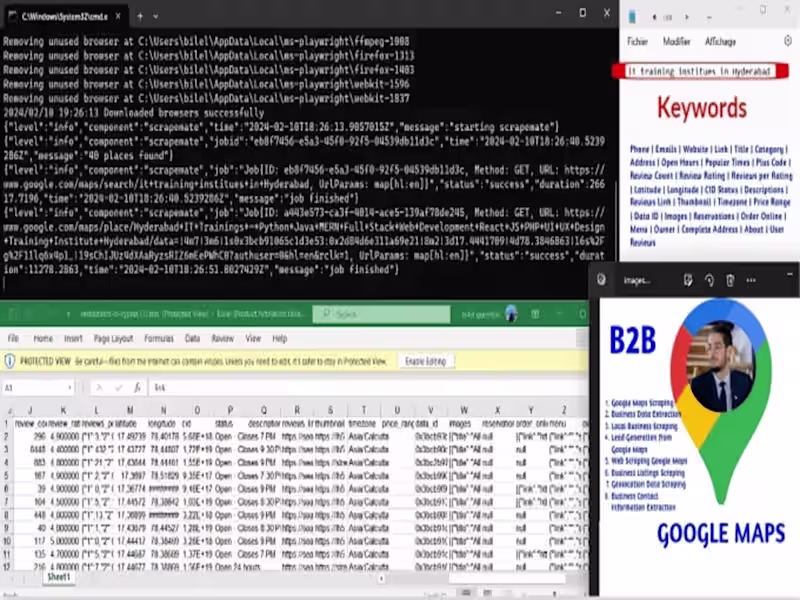Select row 5 header in Excel
This screenshot has width=800, height=600.
click(x=7, y=476)
